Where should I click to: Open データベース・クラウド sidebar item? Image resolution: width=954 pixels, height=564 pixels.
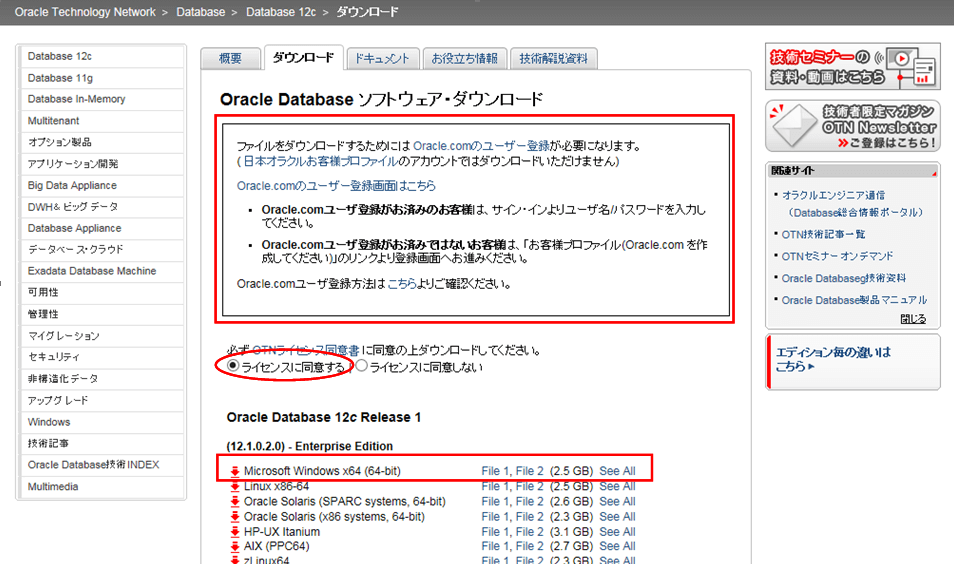click(x=102, y=249)
